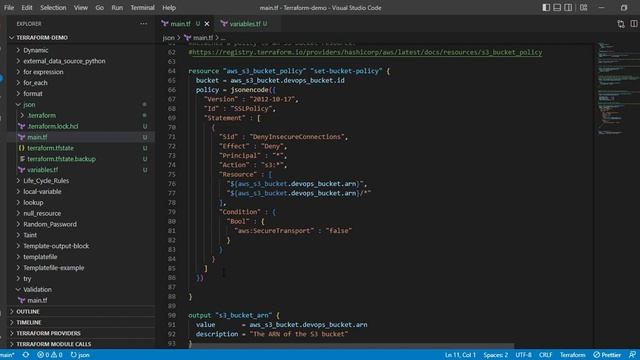
Task: Open File menu
Action: [x=9, y=7]
